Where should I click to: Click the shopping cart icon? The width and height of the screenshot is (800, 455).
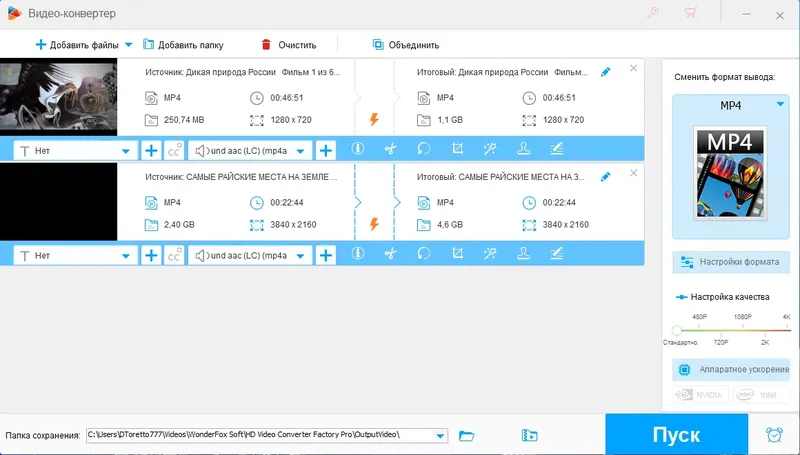pyautogui.click(x=690, y=13)
